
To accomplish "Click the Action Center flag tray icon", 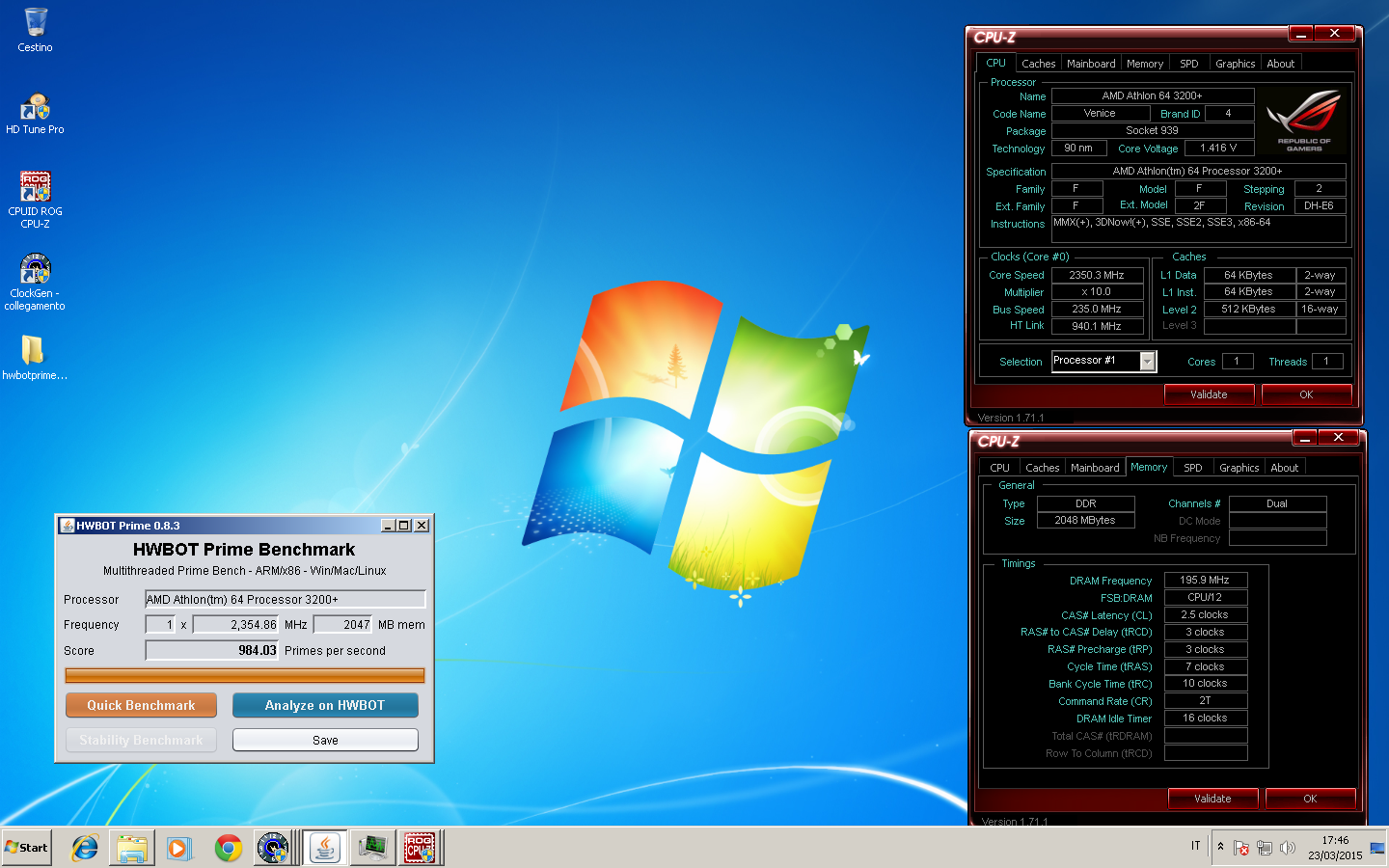I will 1241,849.
